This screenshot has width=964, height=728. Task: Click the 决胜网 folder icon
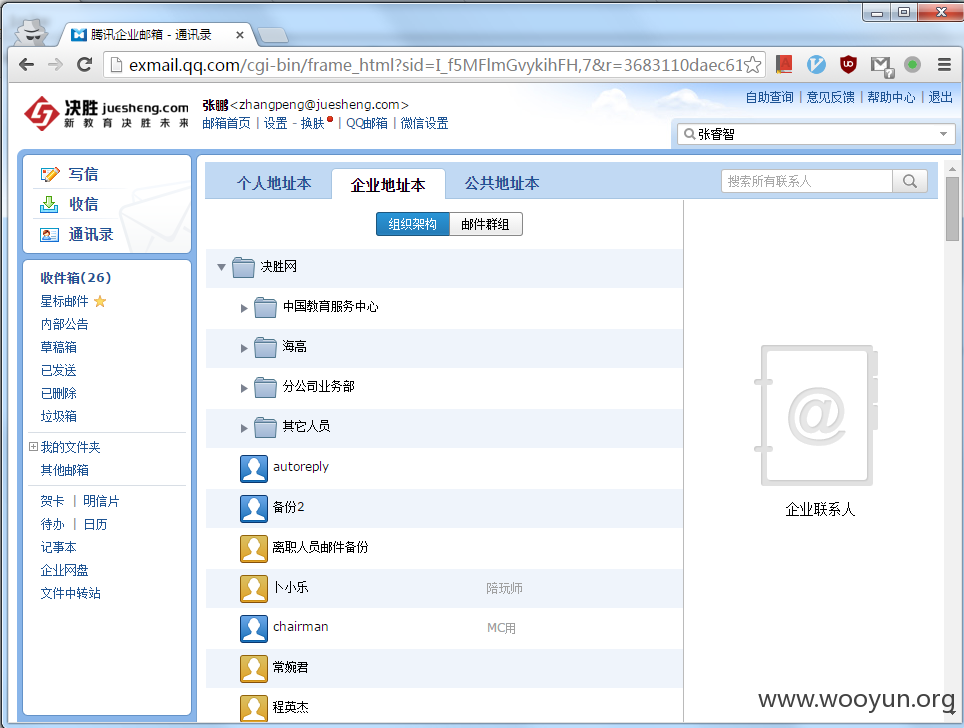pos(243,267)
